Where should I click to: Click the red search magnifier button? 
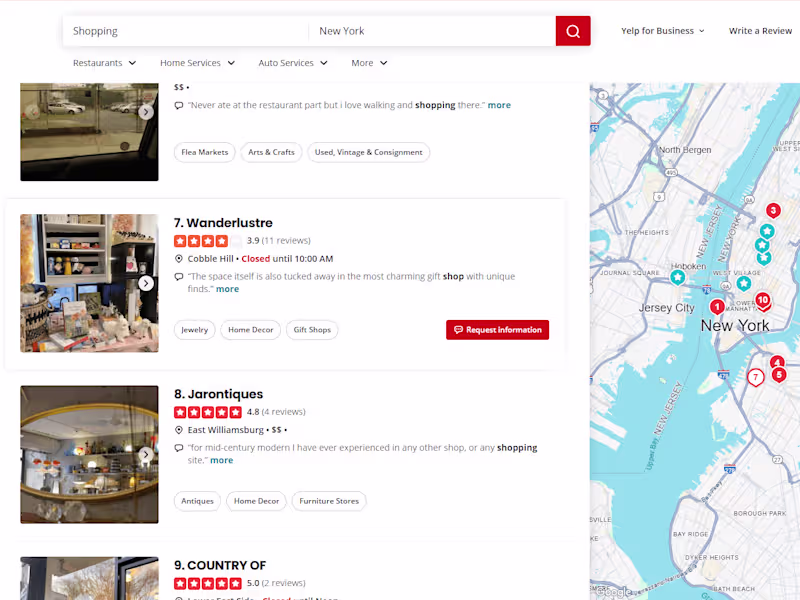click(573, 31)
